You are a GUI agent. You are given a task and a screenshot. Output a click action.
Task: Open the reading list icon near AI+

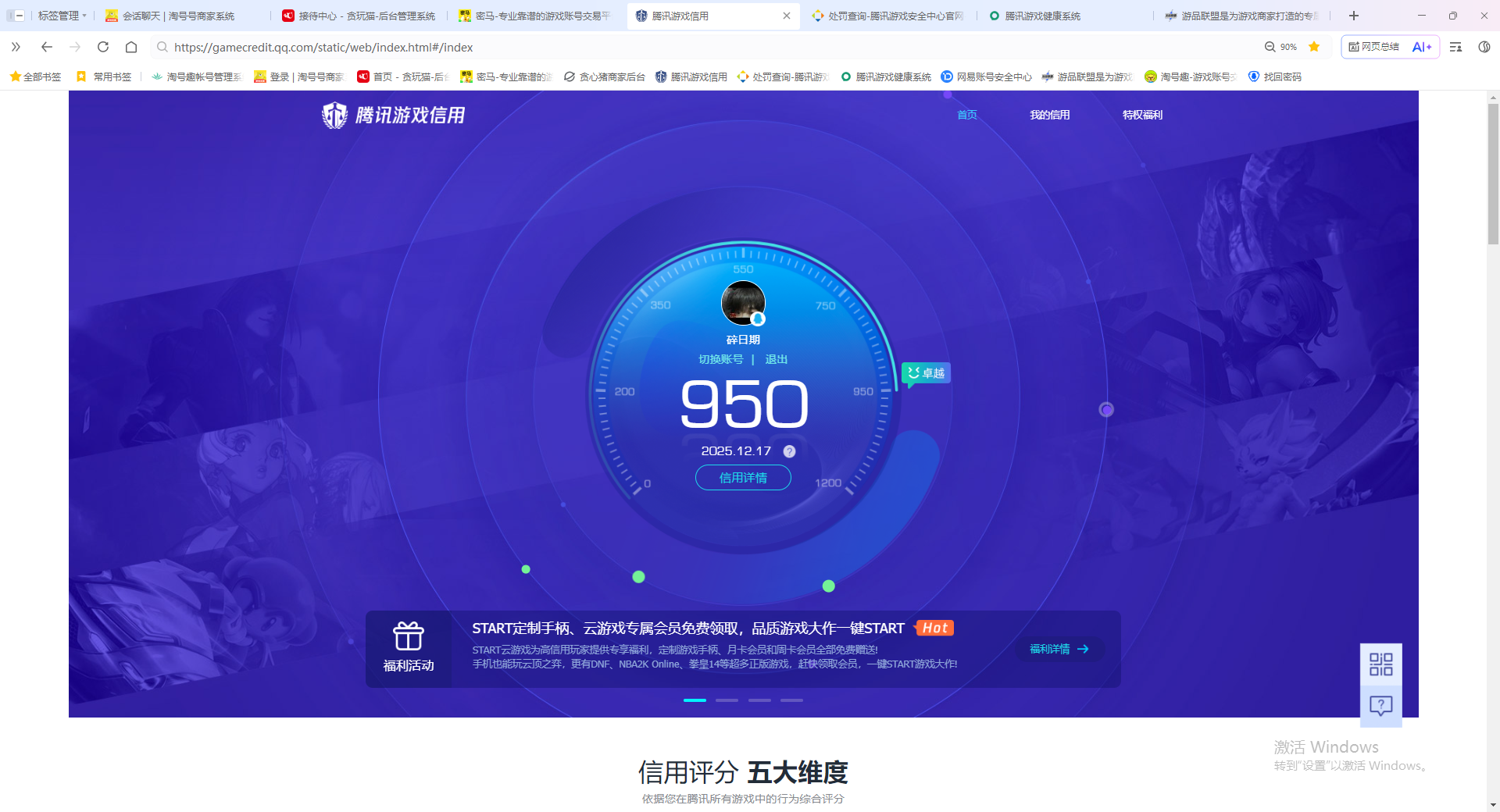1455,47
